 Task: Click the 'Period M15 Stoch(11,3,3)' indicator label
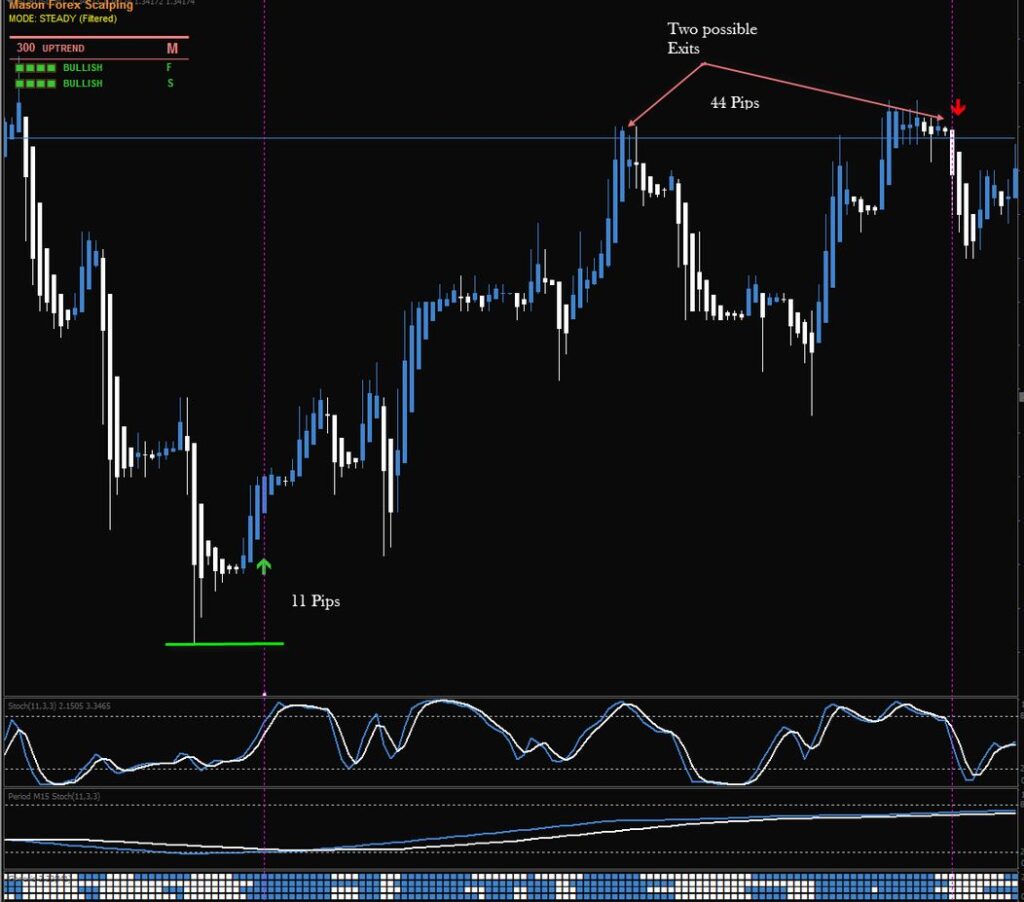click(54, 796)
